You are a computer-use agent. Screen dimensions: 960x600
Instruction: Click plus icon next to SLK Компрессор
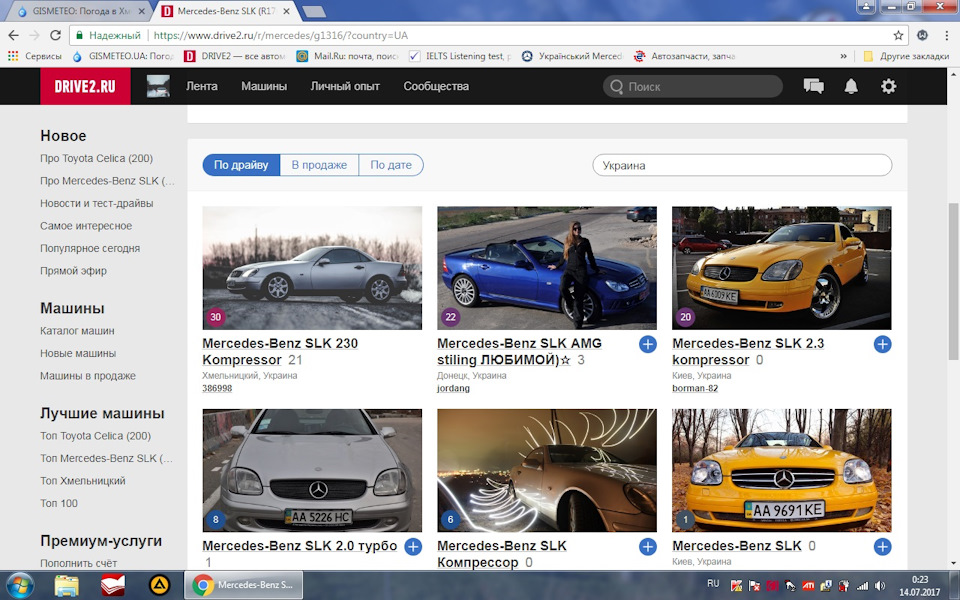[648, 547]
